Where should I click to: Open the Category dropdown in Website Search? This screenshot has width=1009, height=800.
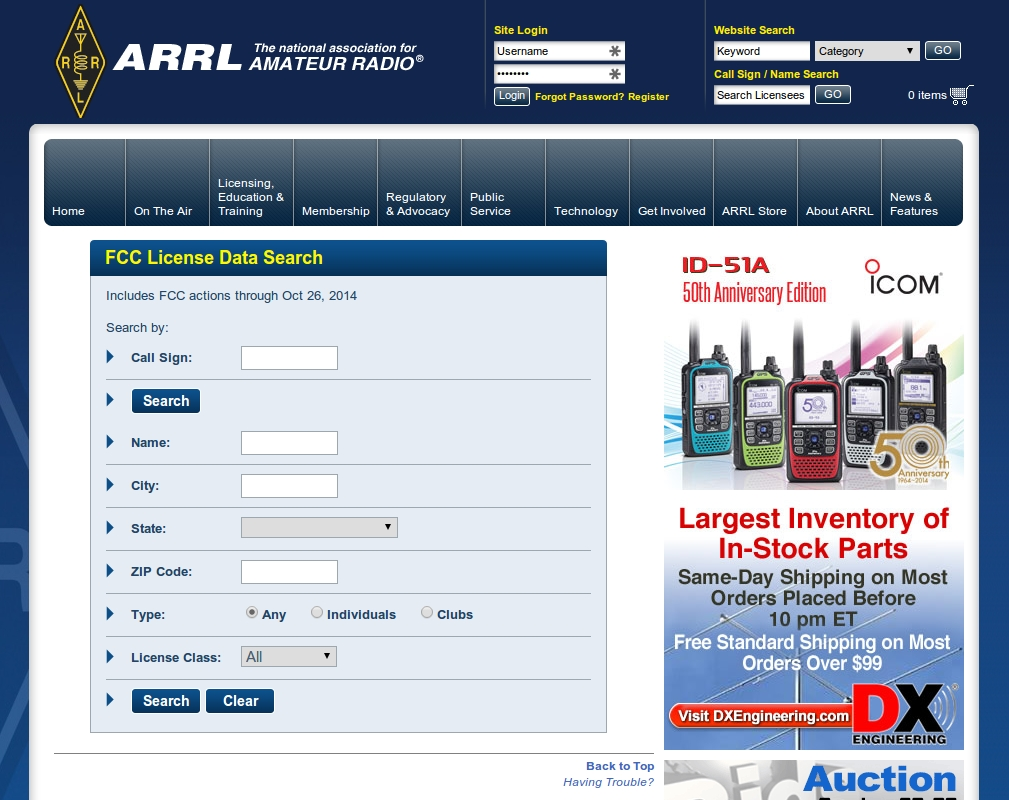click(x=867, y=51)
